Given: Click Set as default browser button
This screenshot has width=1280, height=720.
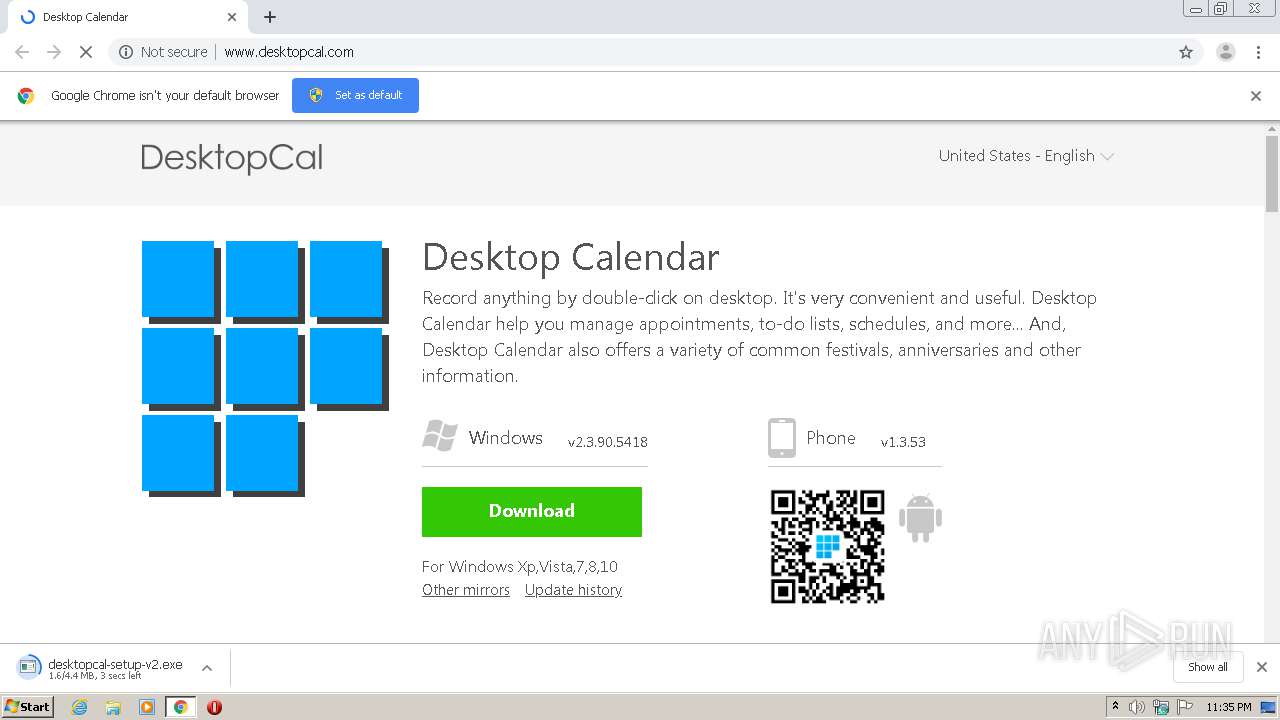Looking at the screenshot, I should (355, 95).
